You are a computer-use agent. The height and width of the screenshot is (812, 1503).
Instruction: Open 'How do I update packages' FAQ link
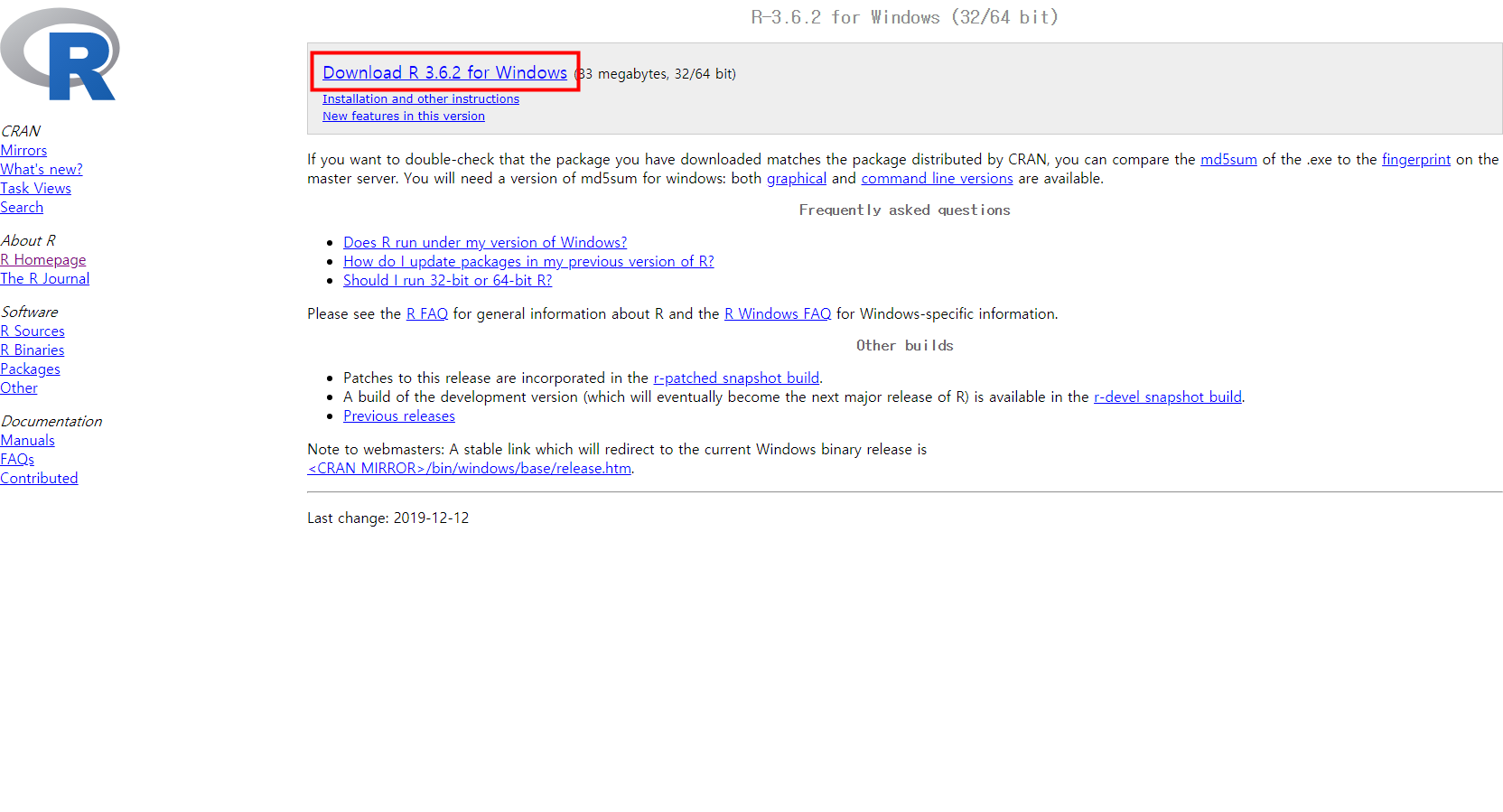tap(528, 261)
